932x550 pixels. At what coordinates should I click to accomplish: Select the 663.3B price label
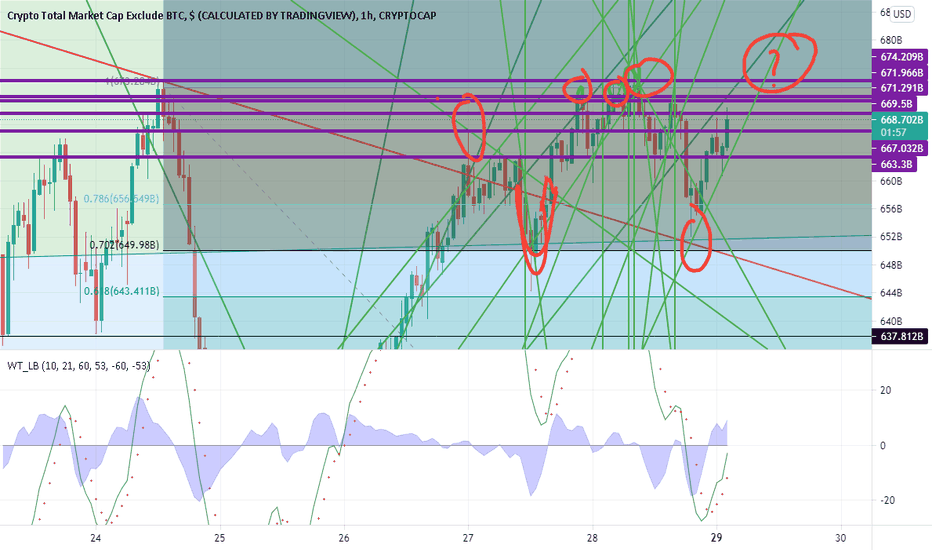[896, 164]
